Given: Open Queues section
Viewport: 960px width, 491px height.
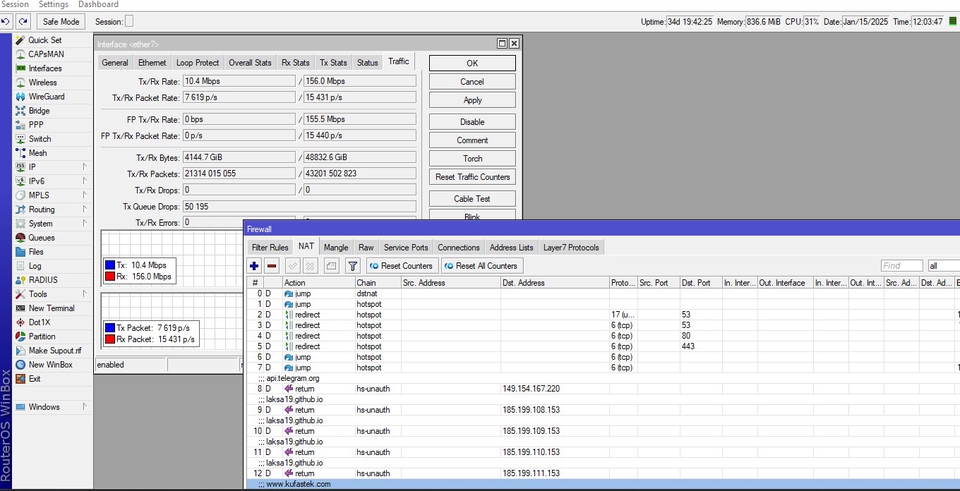Looking at the screenshot, I should click(x=41, y=238).
